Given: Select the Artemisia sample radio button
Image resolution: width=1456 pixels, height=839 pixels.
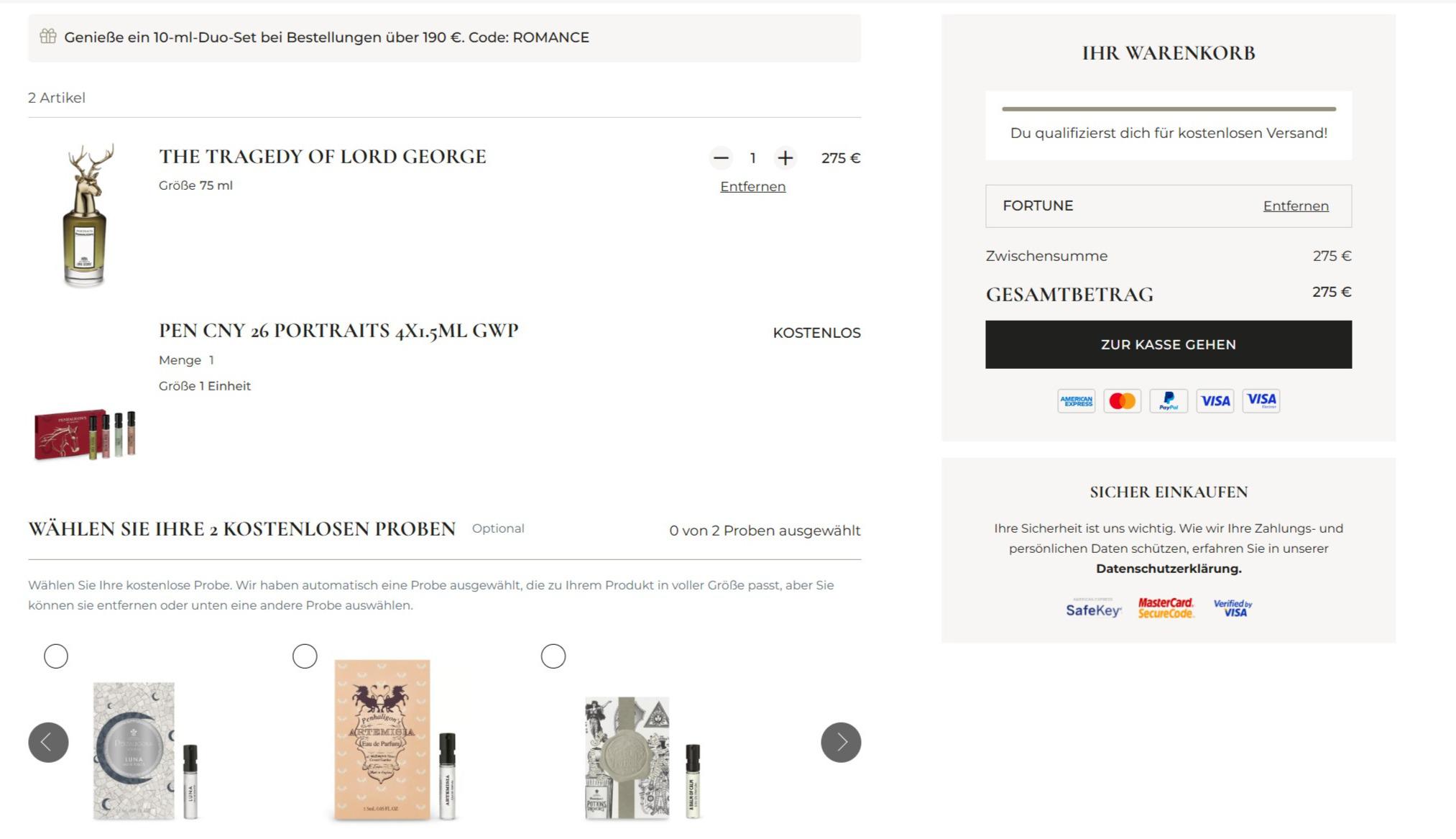Looking at the screenshot, I should (x=305, y=656).
